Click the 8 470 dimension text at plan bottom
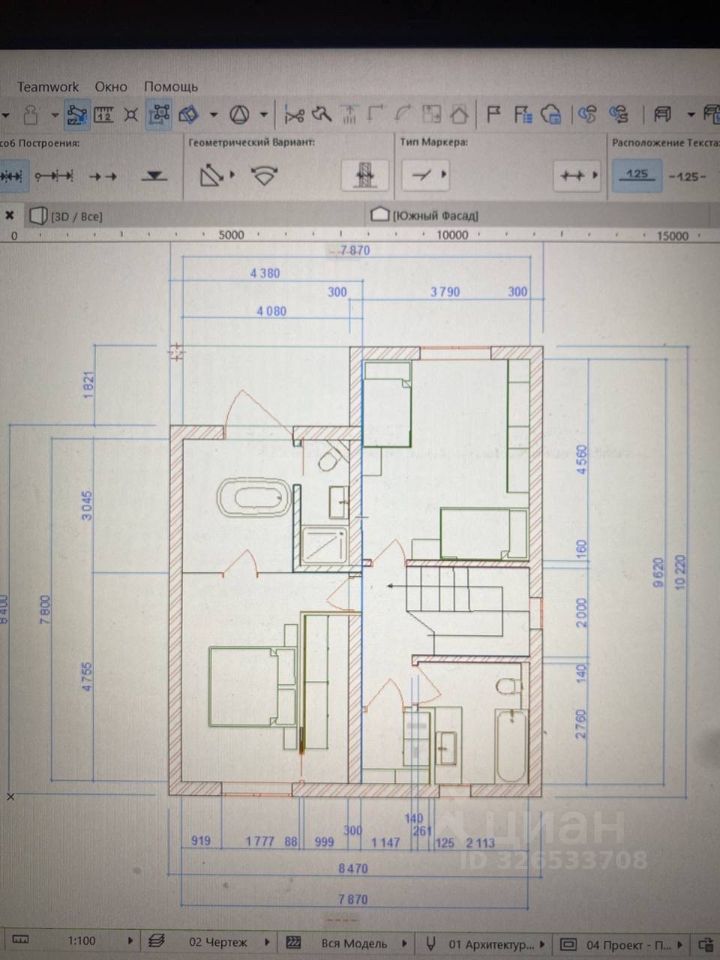The width and height of the screenshot is (720, 960). point(353,868)
